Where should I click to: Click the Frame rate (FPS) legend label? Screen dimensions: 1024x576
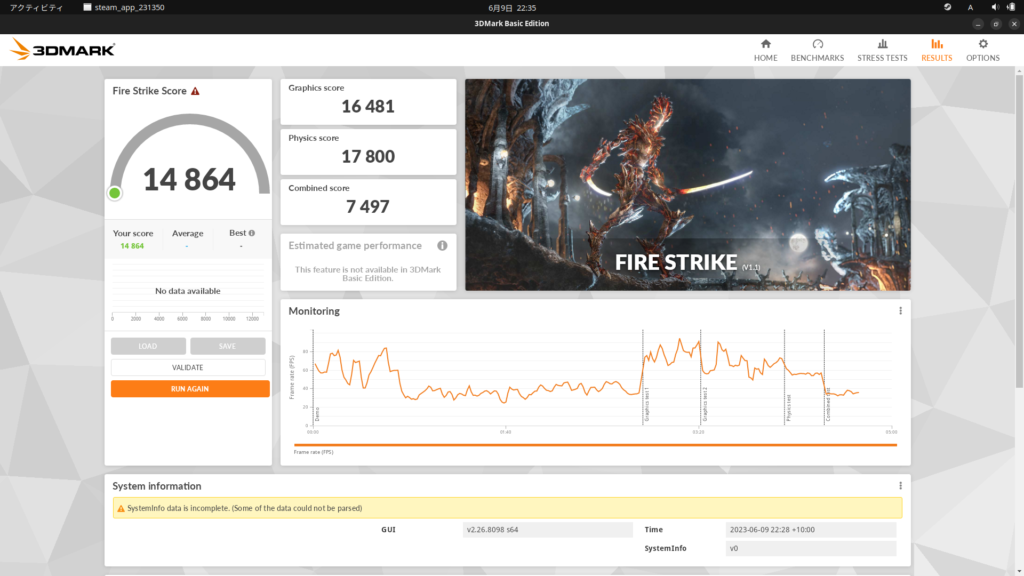pos(313,452)
